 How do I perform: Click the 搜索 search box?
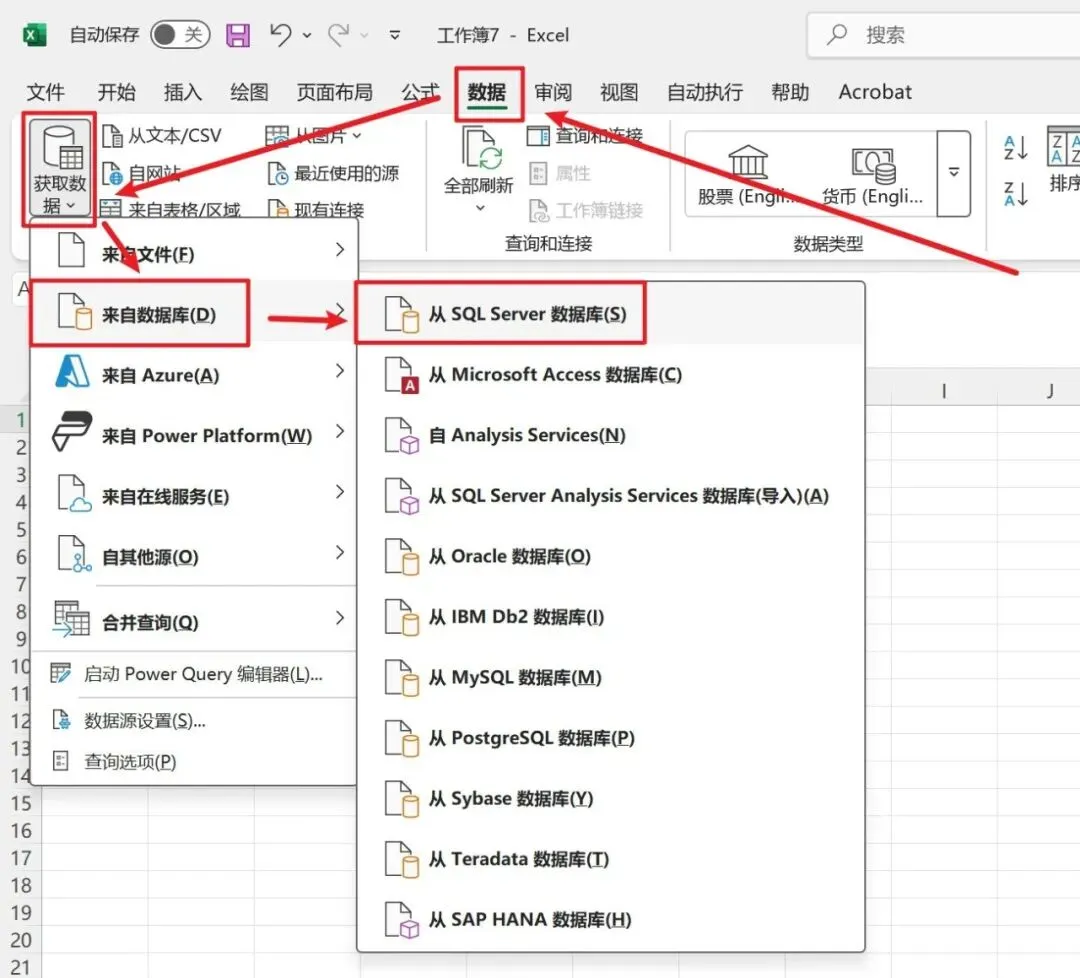(x=944, y=34)
